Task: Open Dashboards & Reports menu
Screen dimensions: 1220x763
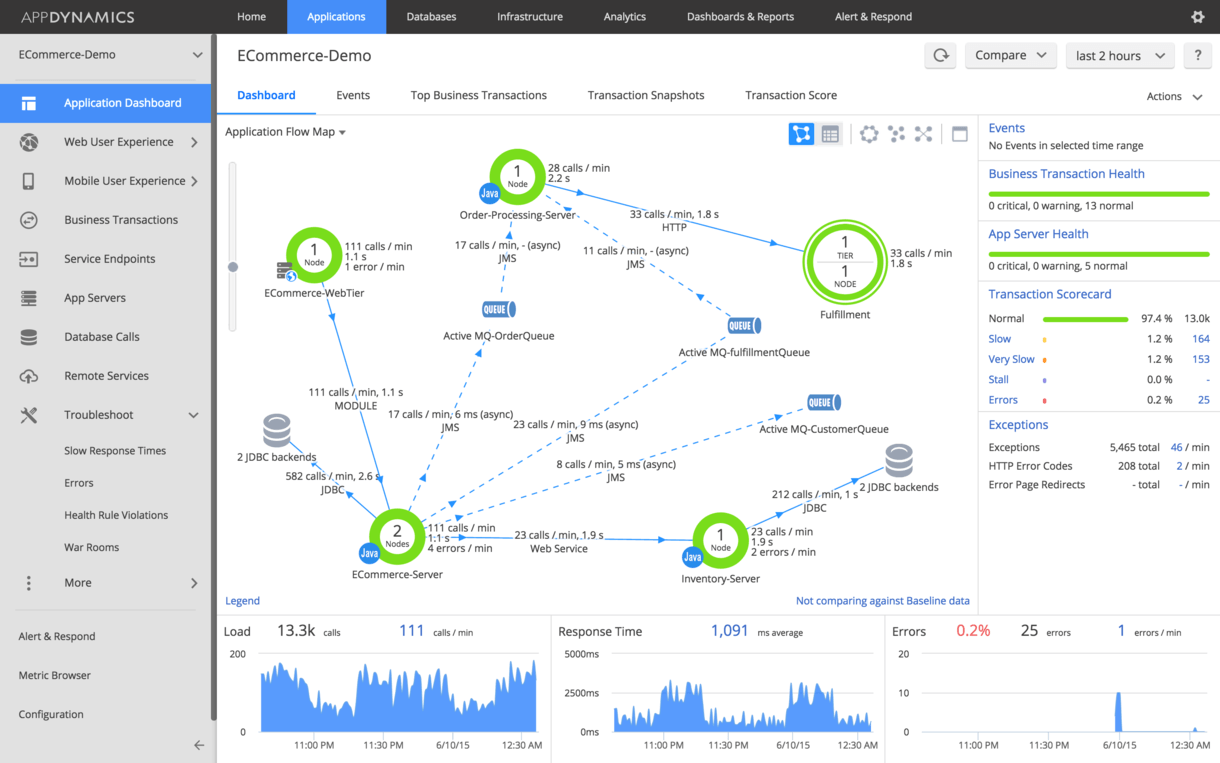Action: click(740, 17)
